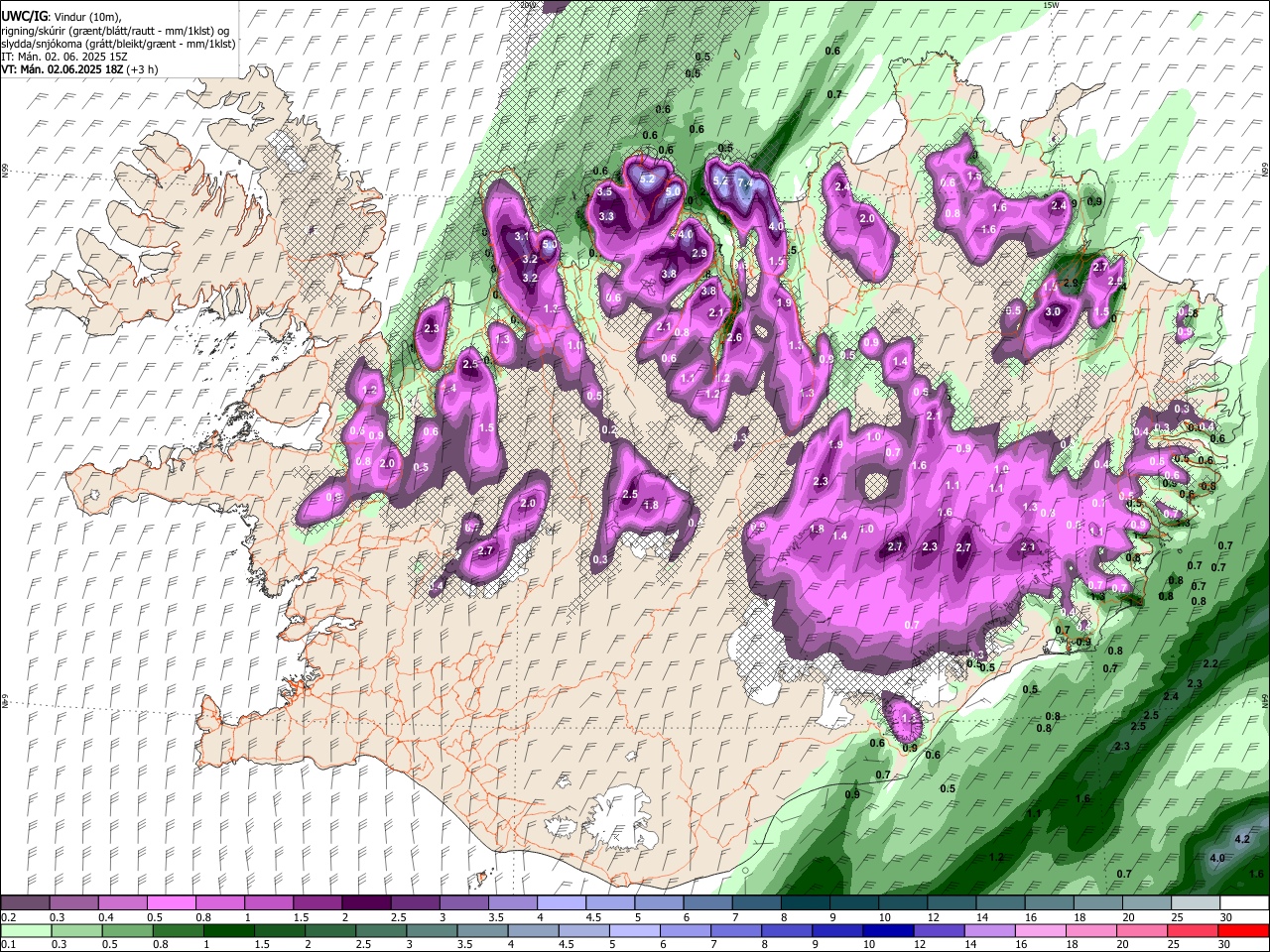Click the 2.6 precipitation value on map
The height and width of the screenshot is (952, 1270).
click(734, 337)
